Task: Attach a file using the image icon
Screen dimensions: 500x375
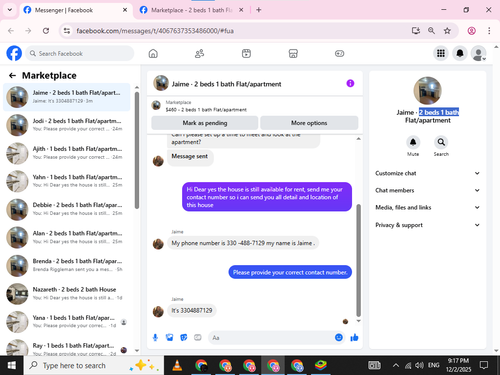Action: click(x=169, y=338)
